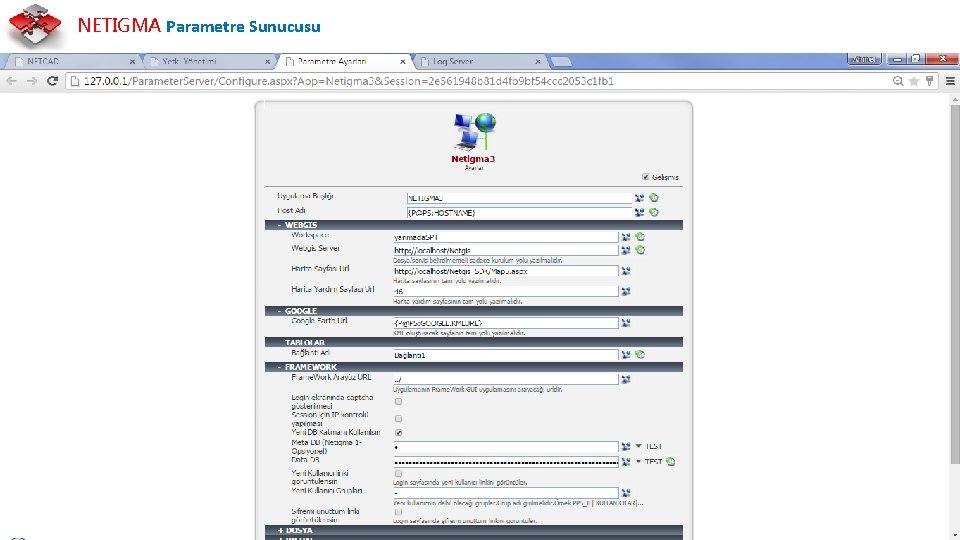Click the blue users icon on Bağlantı Adı row
This screenshot has width=960, height=540.
coord(626,354)
